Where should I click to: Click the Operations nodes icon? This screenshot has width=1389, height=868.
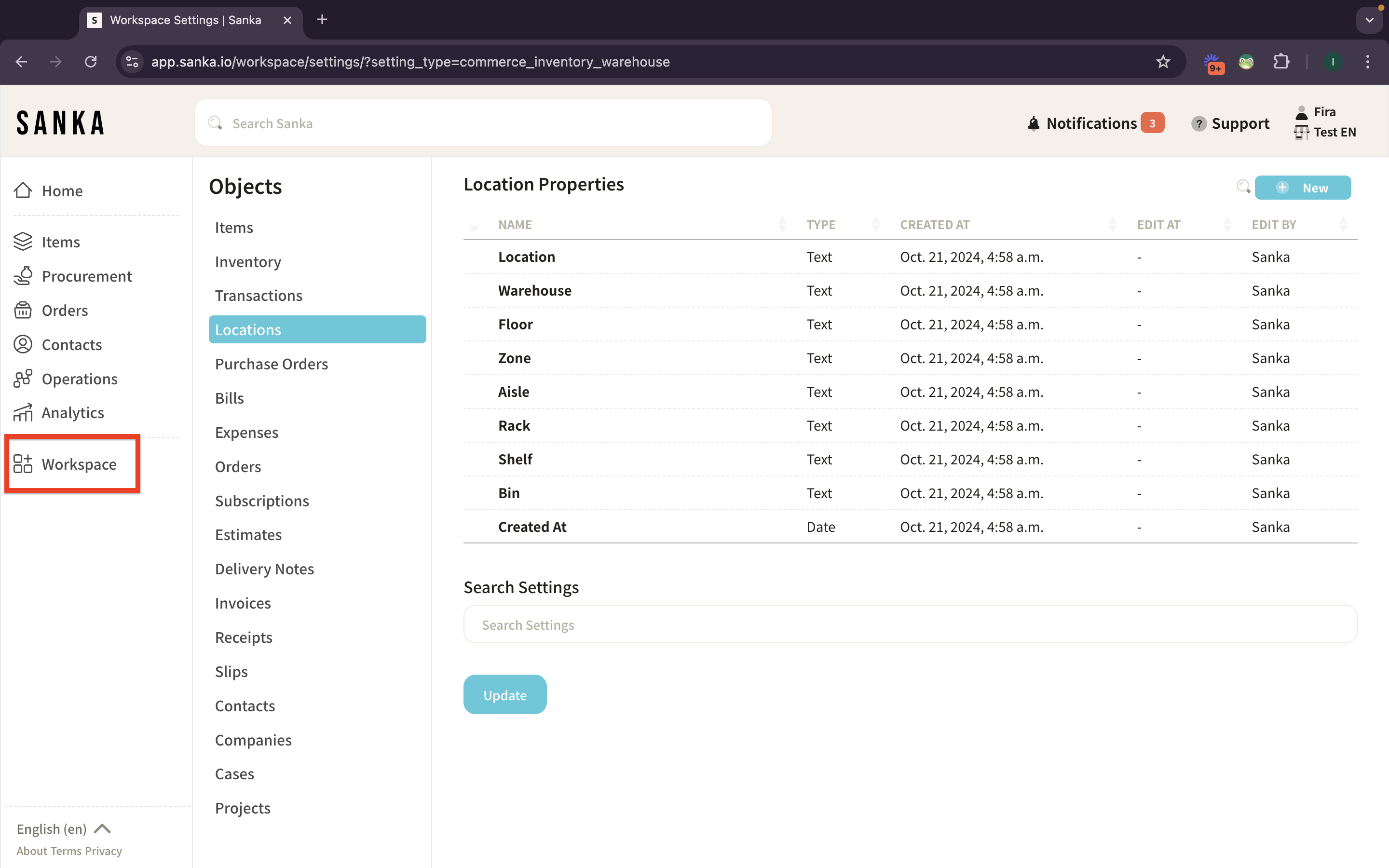click(23, 379)
